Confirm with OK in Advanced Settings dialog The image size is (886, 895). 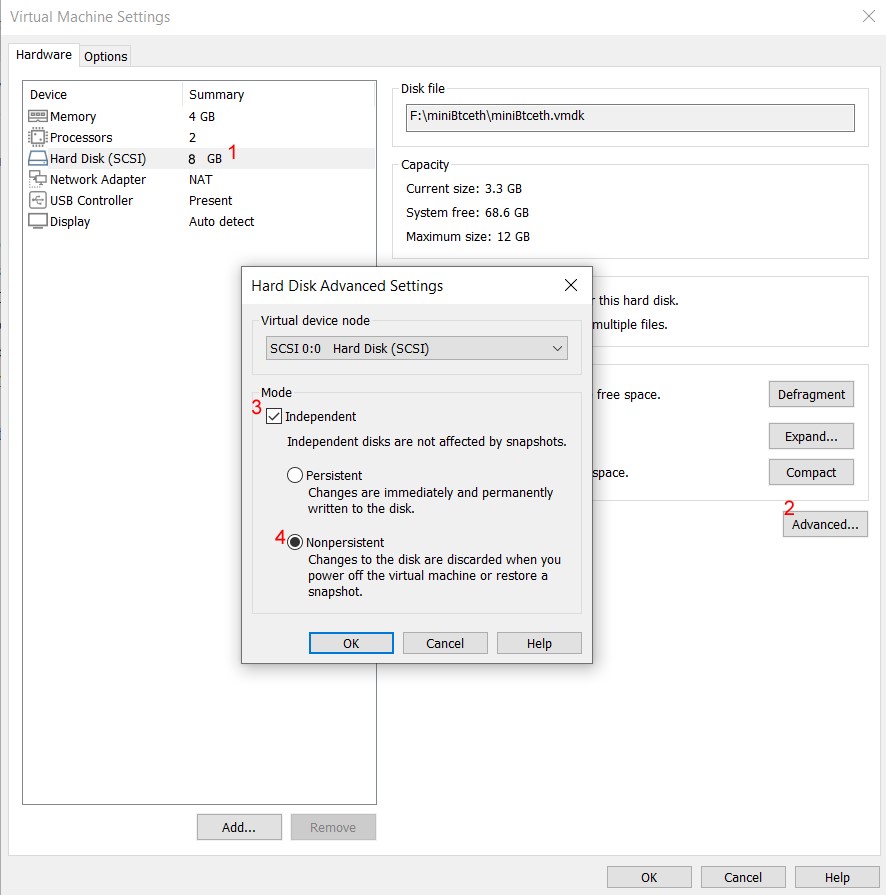point(351,644)
